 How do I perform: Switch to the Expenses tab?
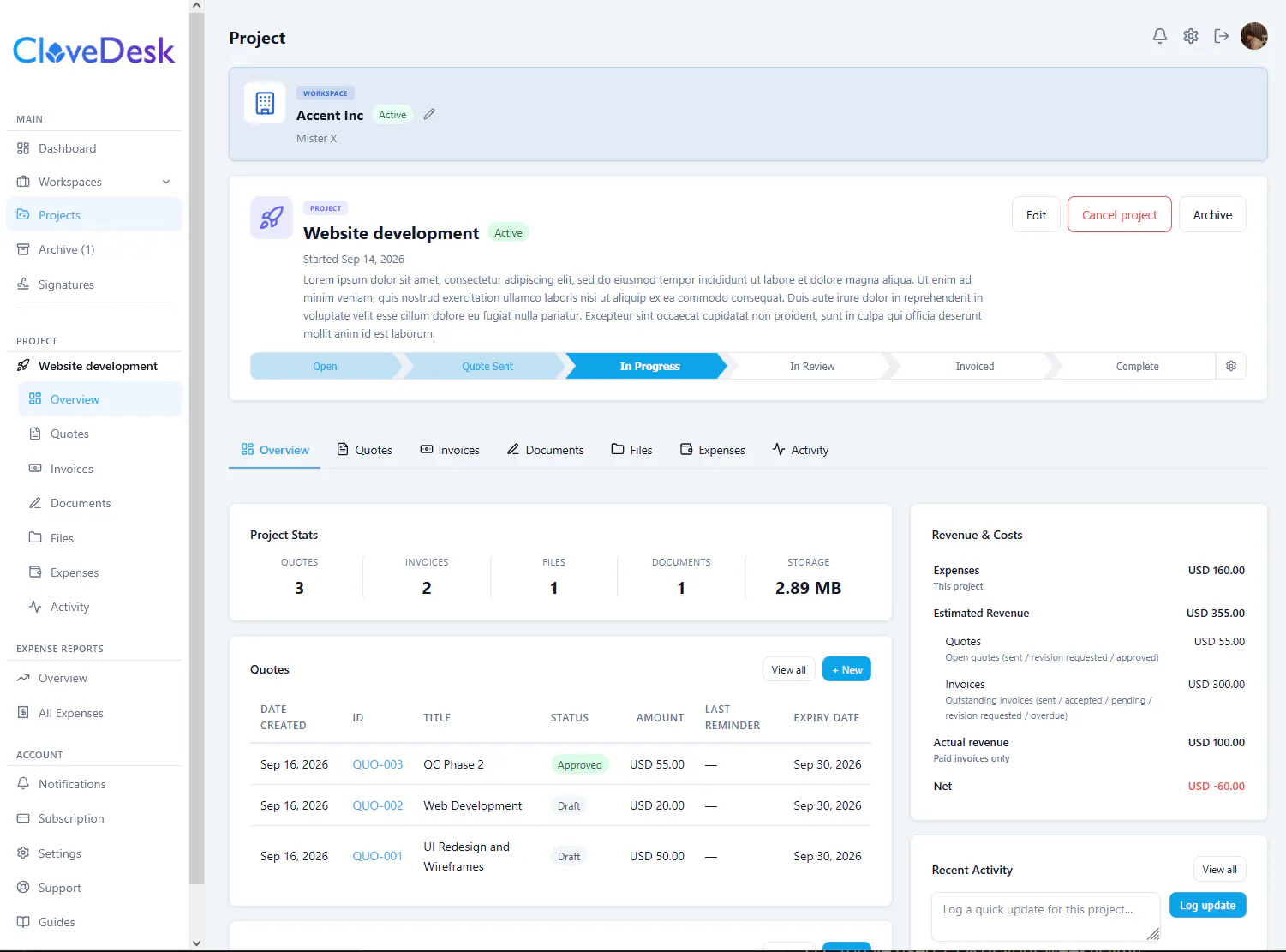pyautogui.click(x=712, y=450)
